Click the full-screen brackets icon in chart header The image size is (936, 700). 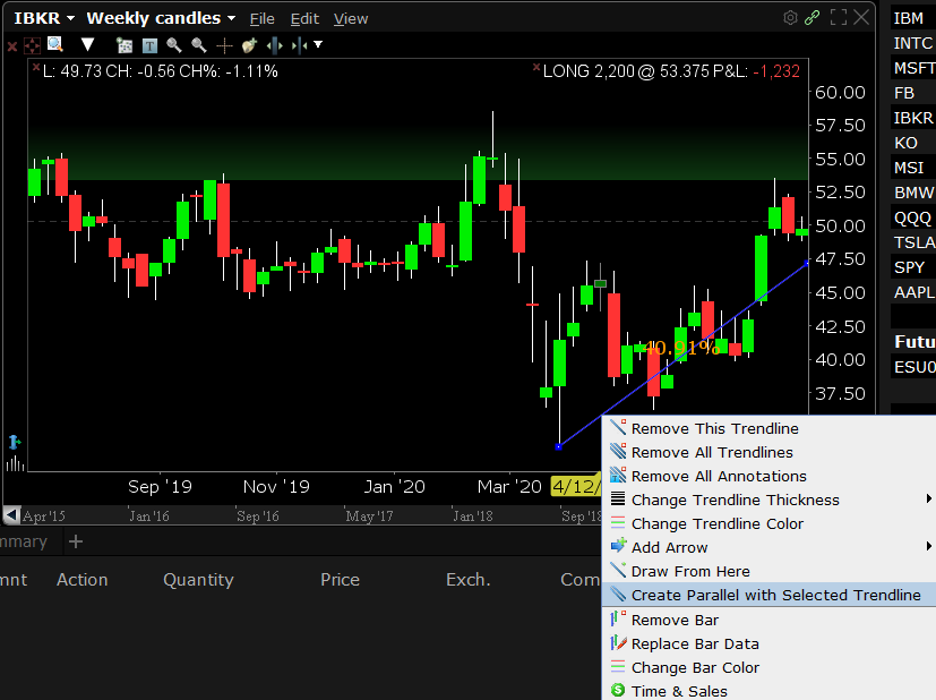pos(838,18)
